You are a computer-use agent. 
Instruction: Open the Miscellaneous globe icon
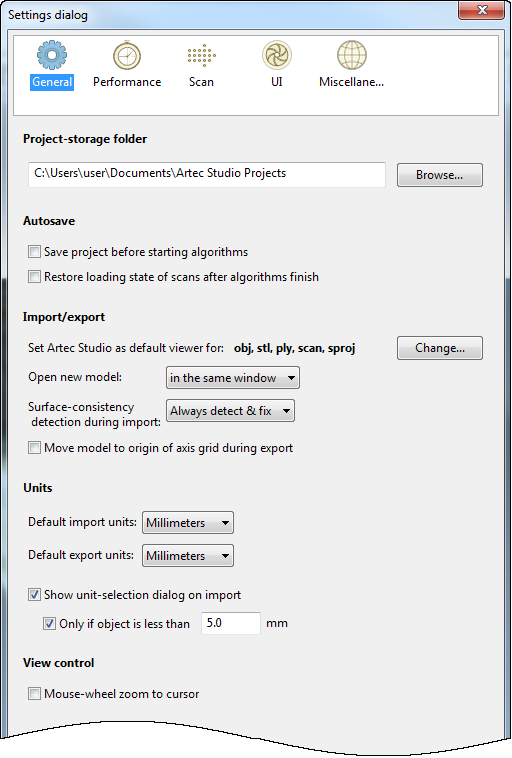coord(351,55)
